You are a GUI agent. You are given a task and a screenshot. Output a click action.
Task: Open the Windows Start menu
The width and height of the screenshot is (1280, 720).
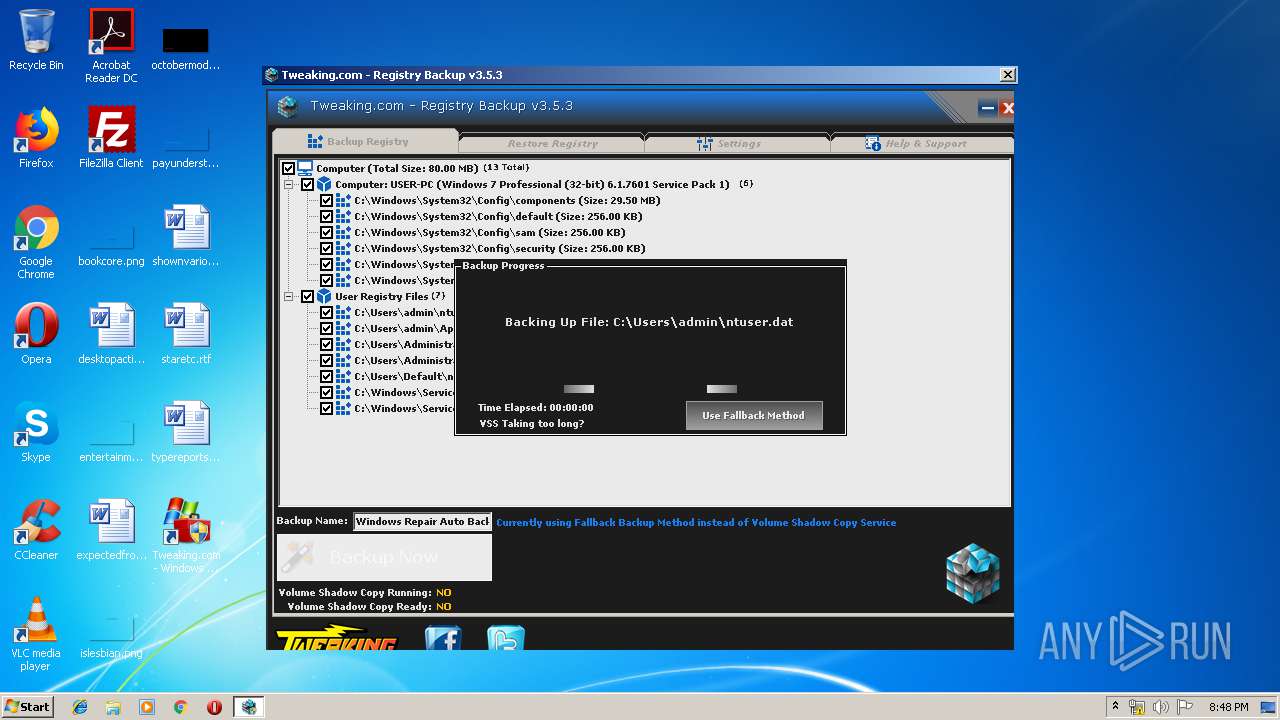[x=28, y=707]
